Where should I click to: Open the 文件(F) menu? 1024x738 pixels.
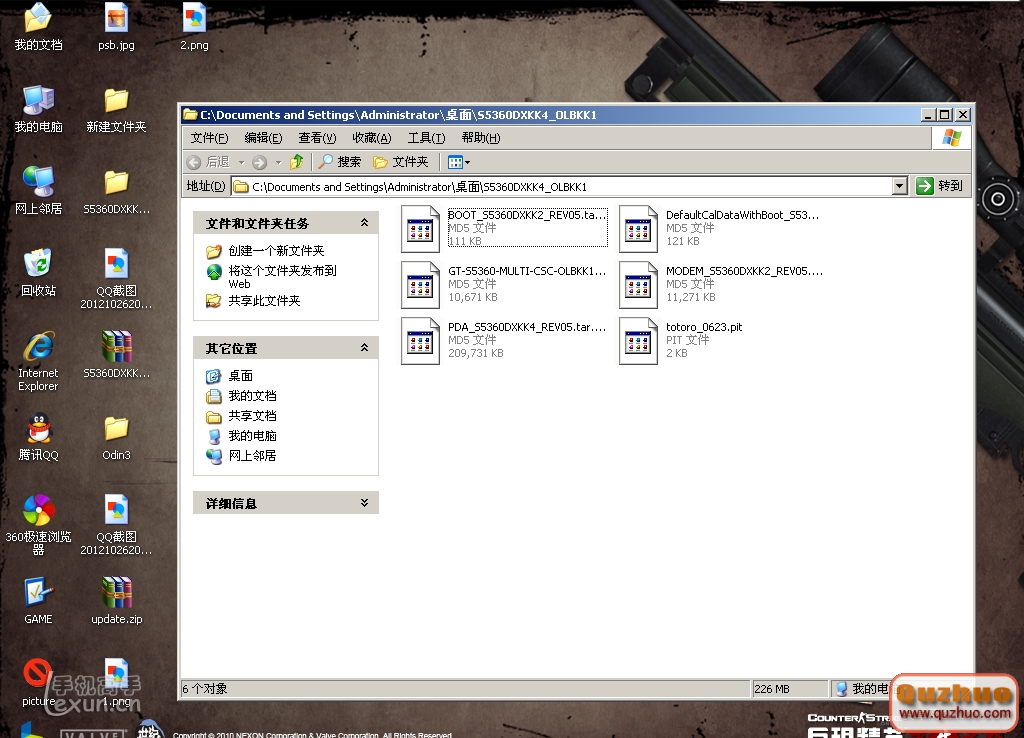[x=209, y=138]
